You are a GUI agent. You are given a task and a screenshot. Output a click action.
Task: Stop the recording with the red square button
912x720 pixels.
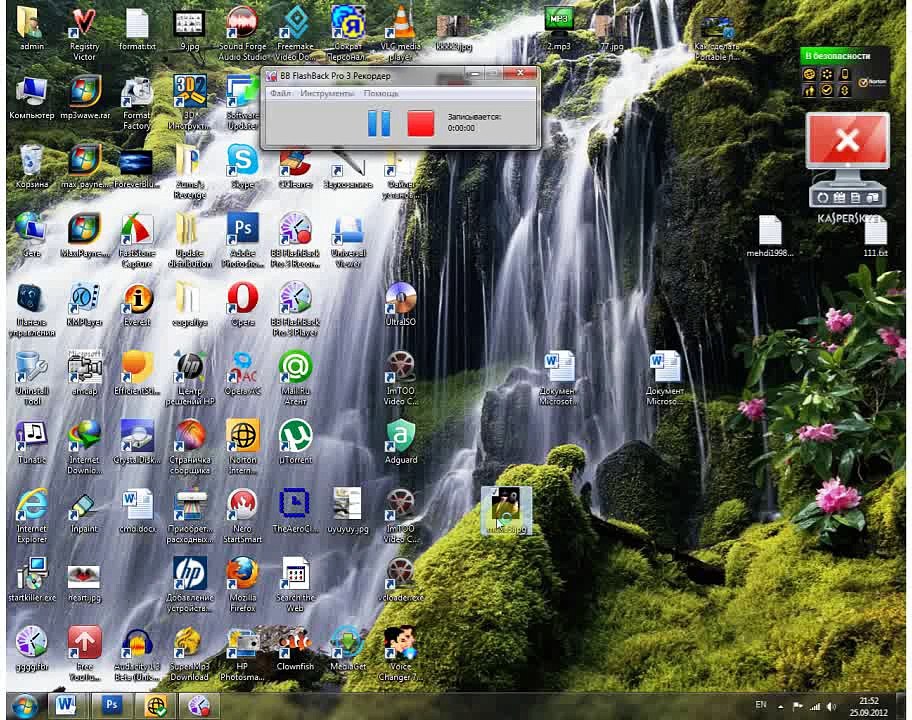tap(421, 123)
